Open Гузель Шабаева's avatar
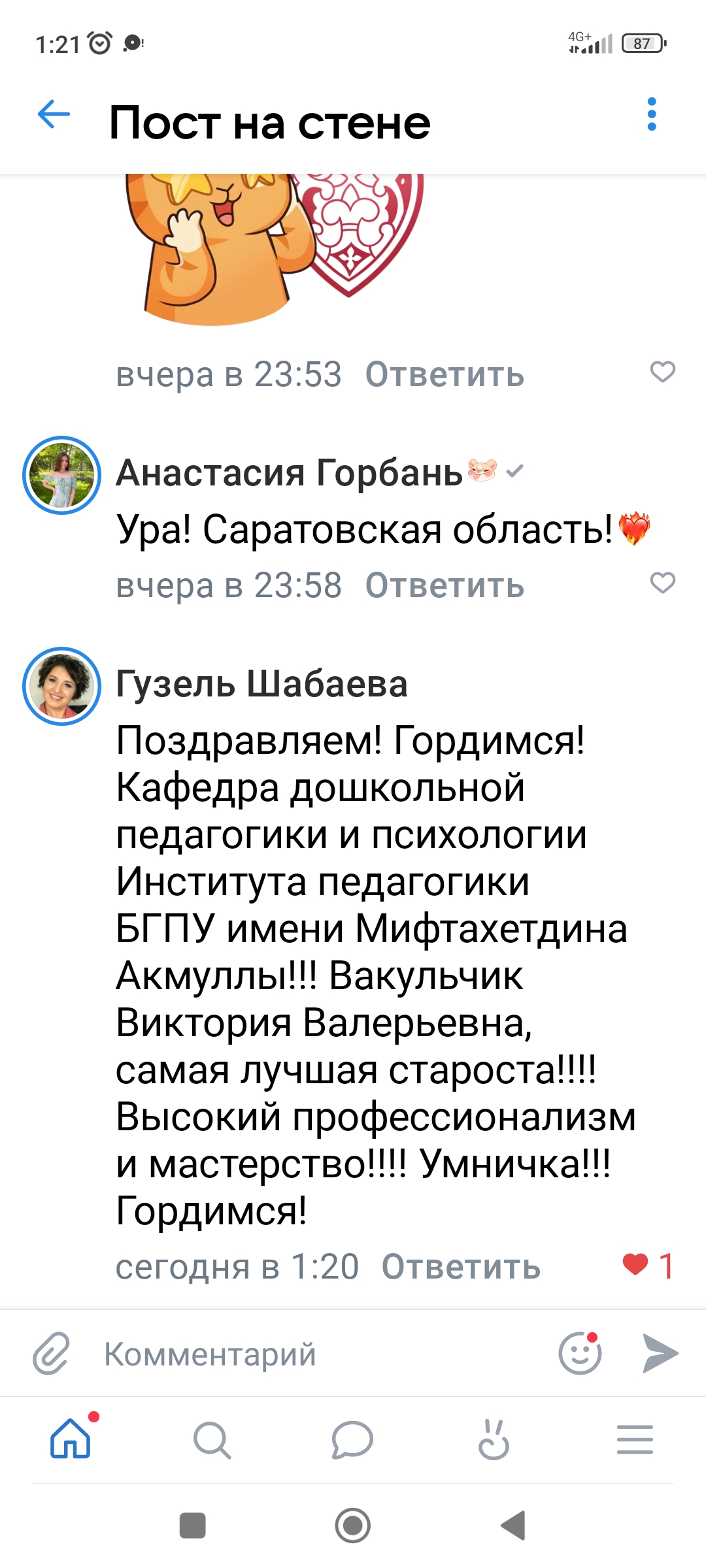706x1568 pixels. click(62, 686)
